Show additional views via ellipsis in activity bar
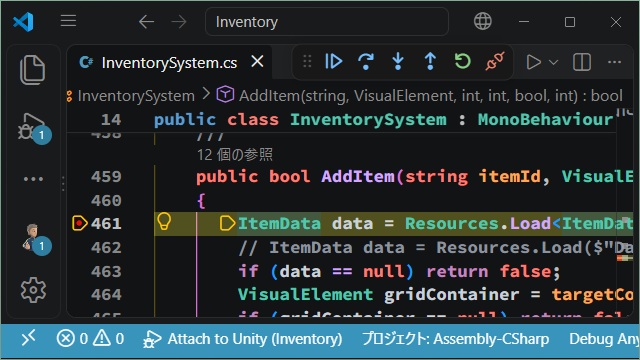Image resolution: width=640 pixels, height=360 pixels. tap(33, 179)
